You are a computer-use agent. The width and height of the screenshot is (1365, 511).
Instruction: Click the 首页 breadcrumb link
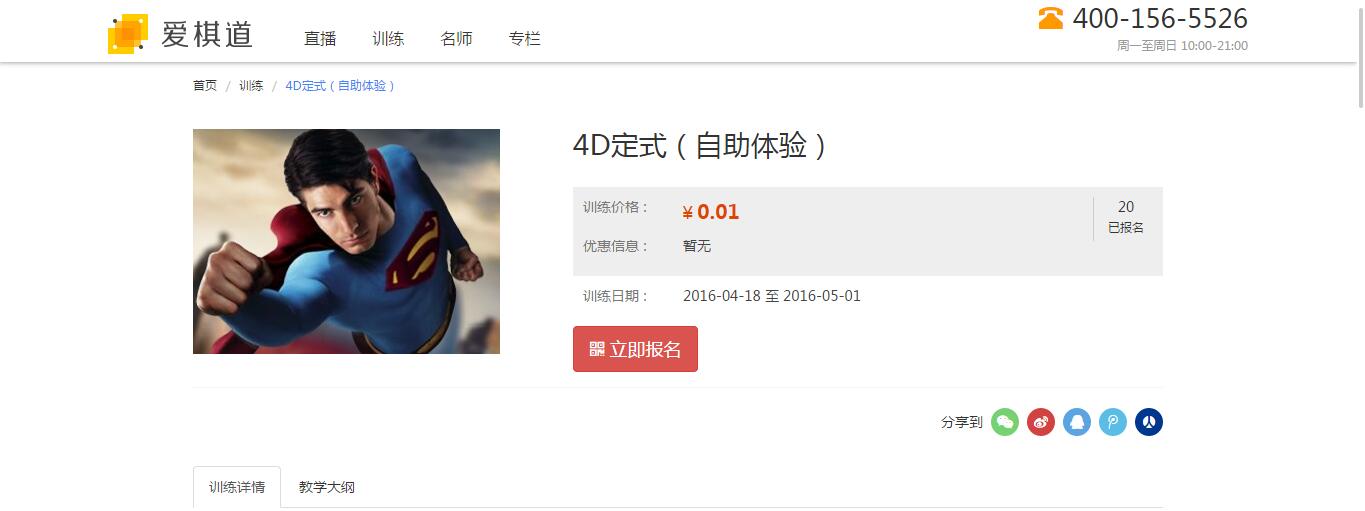pyautogui.click(x=205, y=86)
